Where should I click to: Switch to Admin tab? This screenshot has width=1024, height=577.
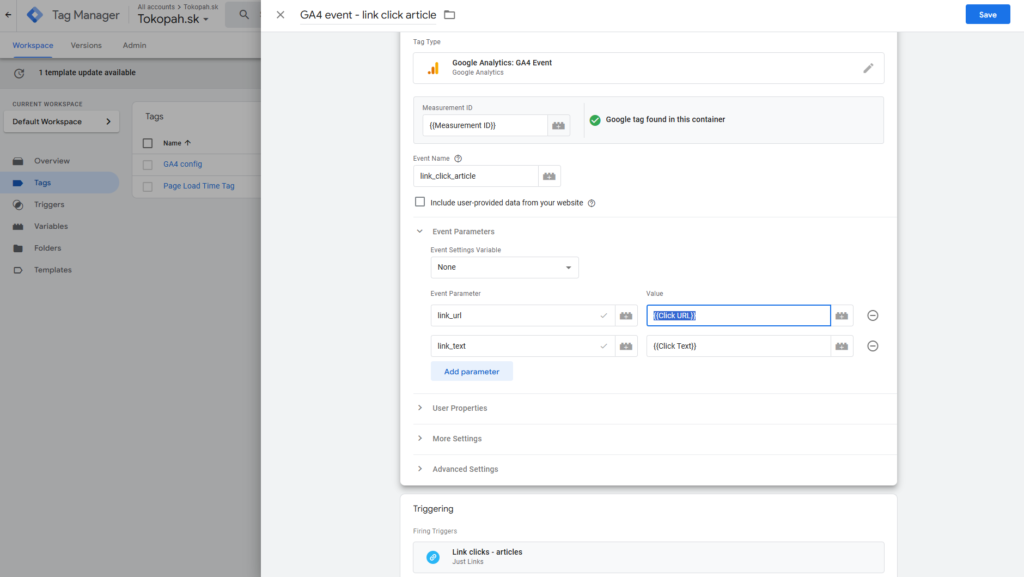click(x=135, y=45)
